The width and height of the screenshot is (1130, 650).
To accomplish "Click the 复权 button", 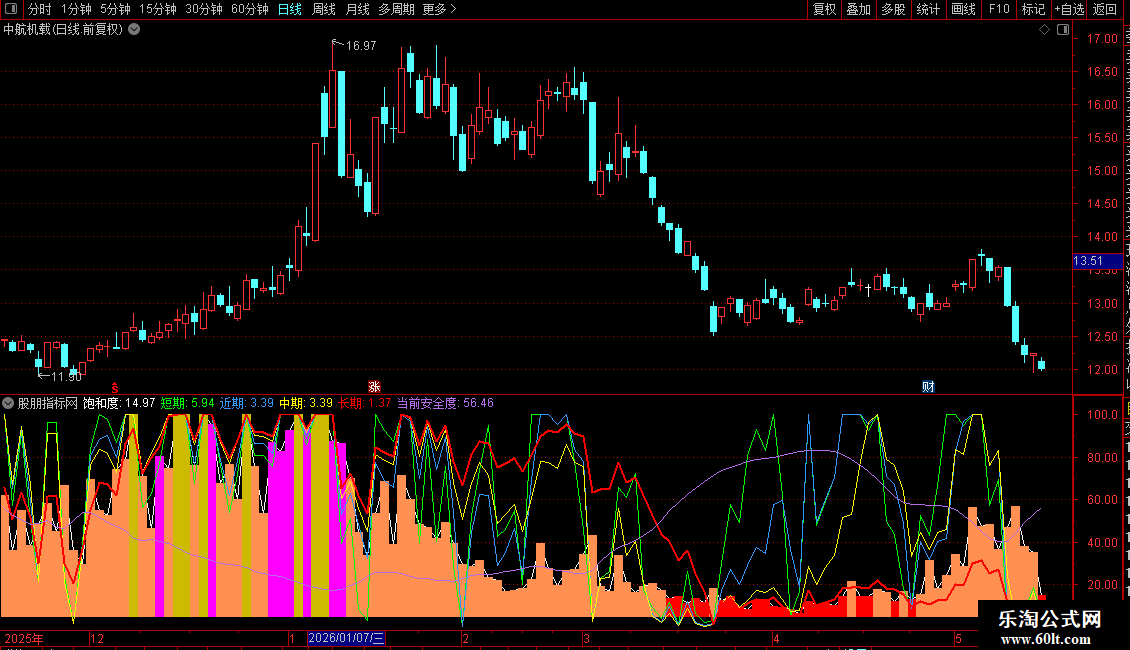I will [x=824, y=9].
